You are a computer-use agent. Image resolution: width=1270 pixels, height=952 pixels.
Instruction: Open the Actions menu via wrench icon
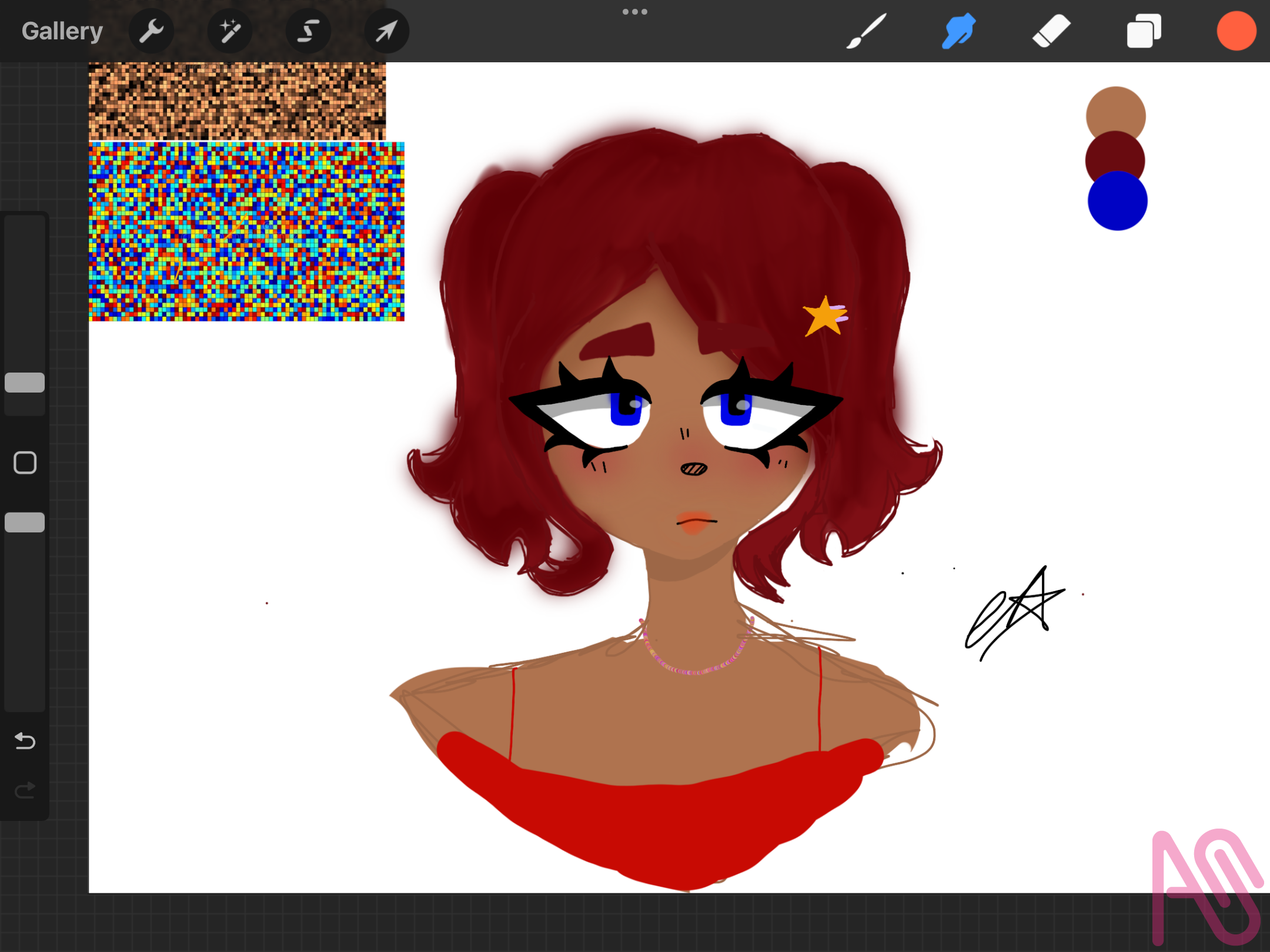(151, 31)
